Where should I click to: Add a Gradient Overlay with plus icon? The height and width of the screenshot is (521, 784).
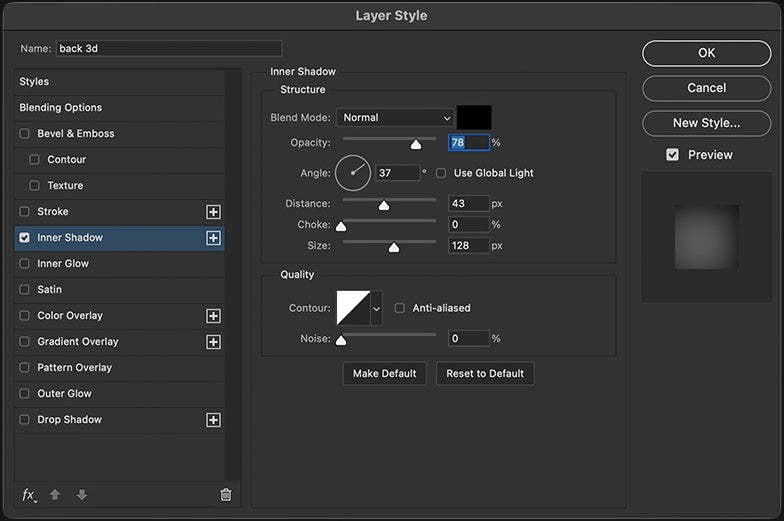[x=214, y=342]
